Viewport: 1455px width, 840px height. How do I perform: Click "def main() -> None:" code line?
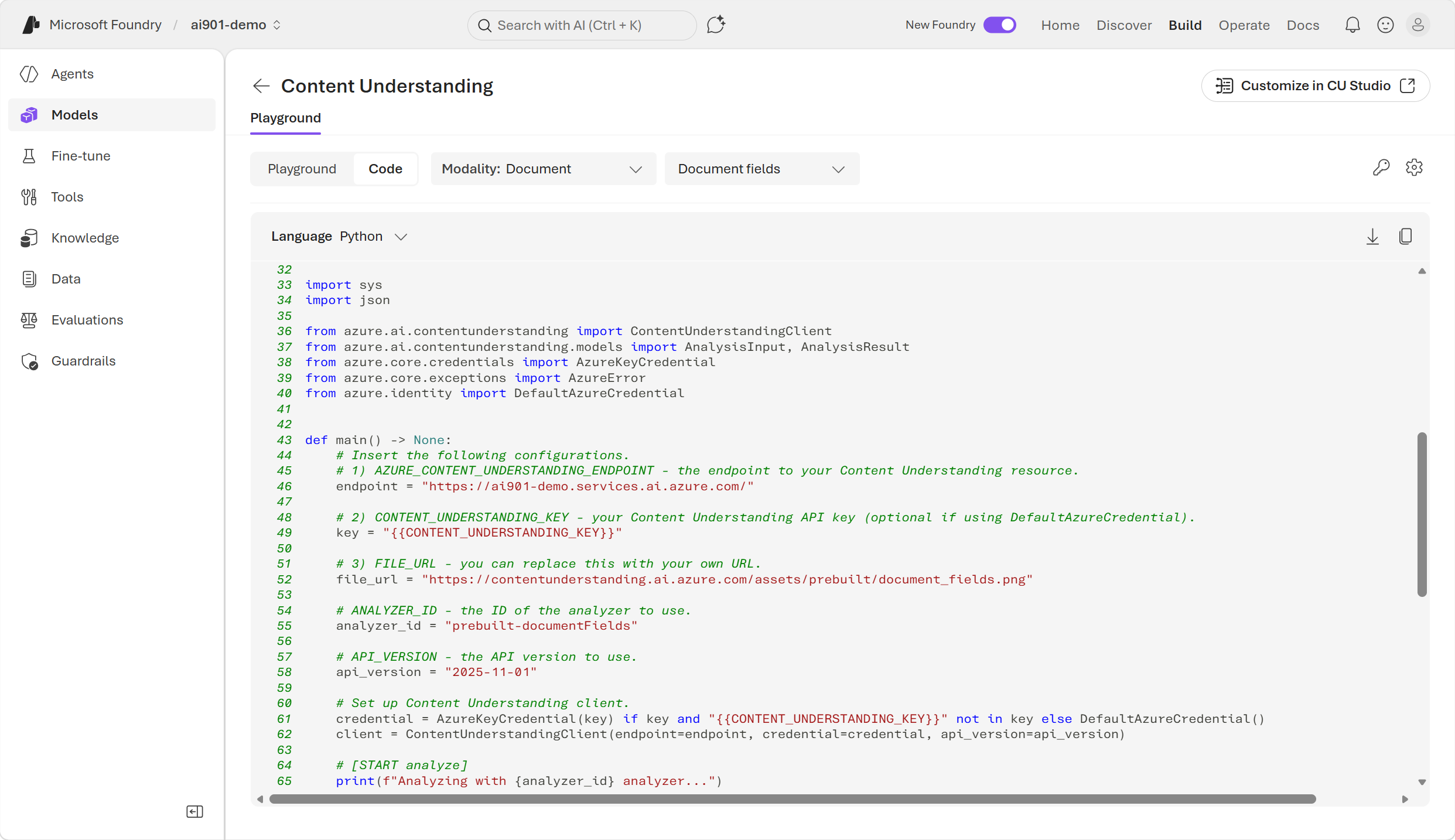[x=378, y=440]
